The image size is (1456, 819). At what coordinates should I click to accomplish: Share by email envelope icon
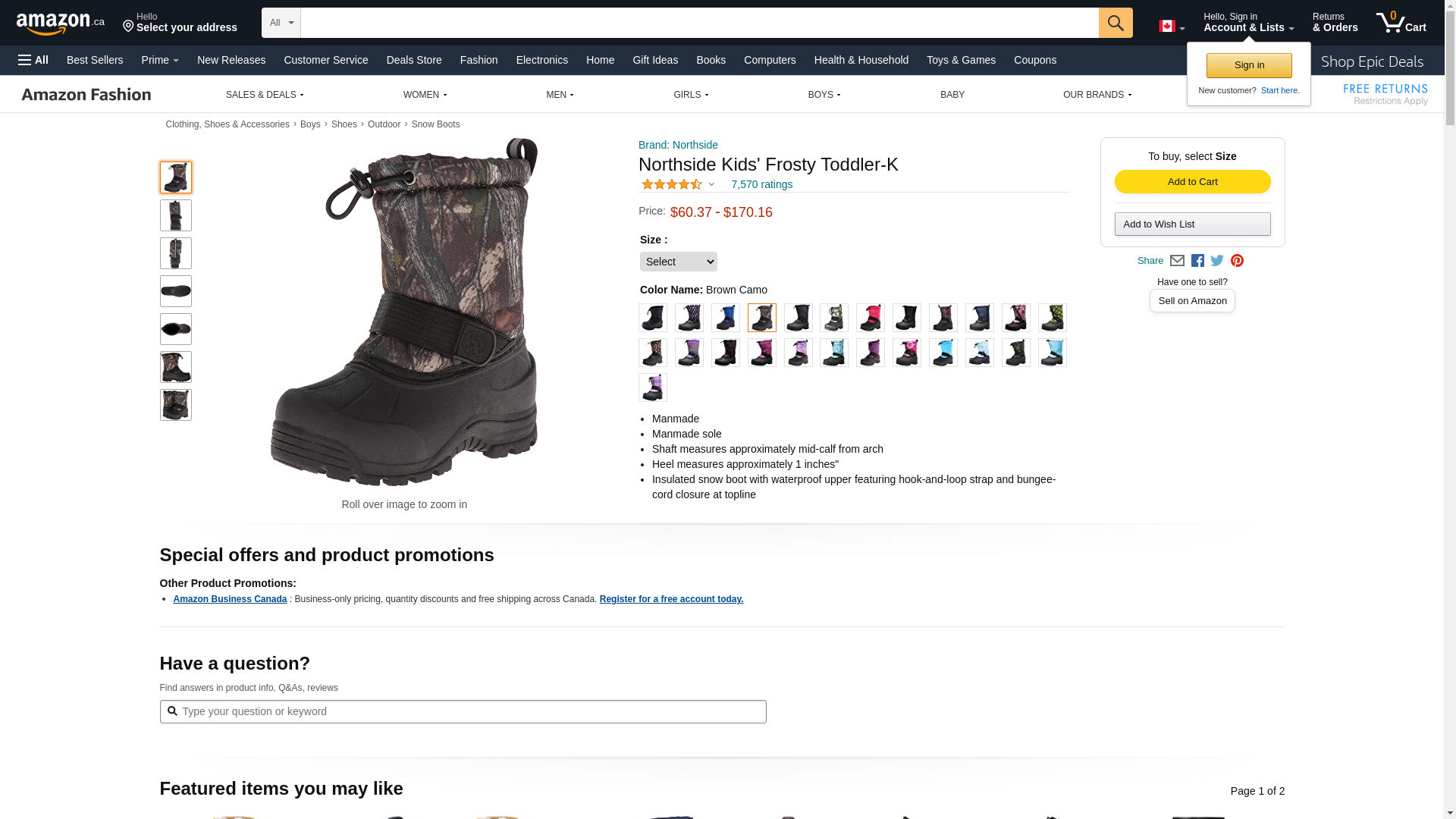coord(1177,261)
